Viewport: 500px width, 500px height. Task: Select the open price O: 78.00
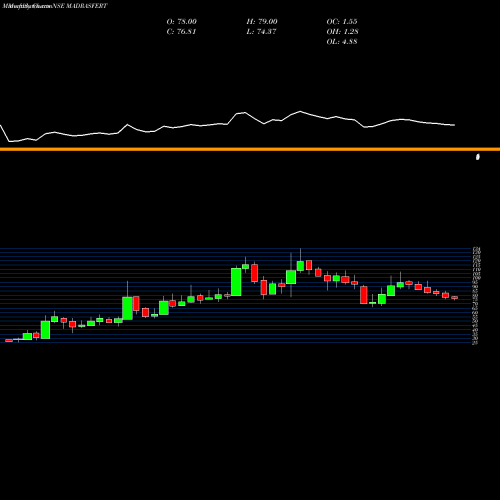point(182,22)
